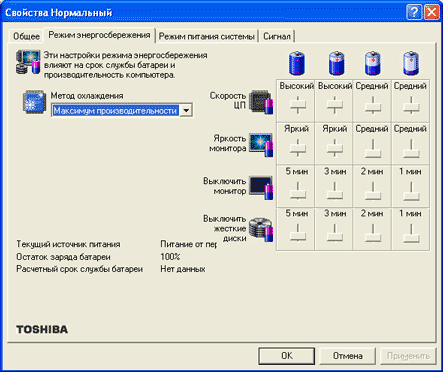This screenshot has width=443, height=372.
Task: Click the third battery level icon
Action: [373, 63]
